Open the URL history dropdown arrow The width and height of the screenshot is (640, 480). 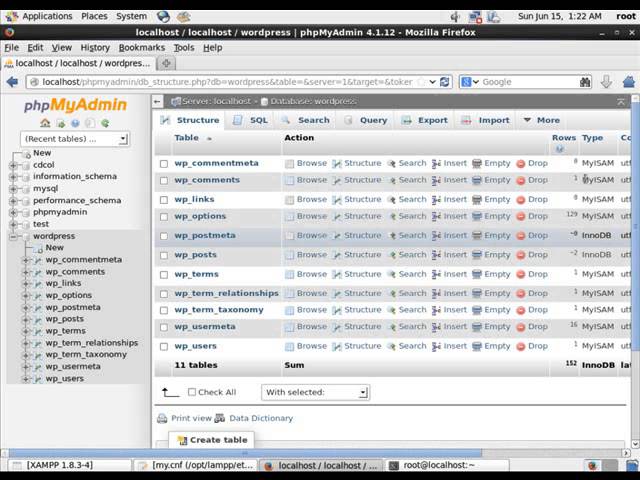pyautogui.click(x=433, y=82)
